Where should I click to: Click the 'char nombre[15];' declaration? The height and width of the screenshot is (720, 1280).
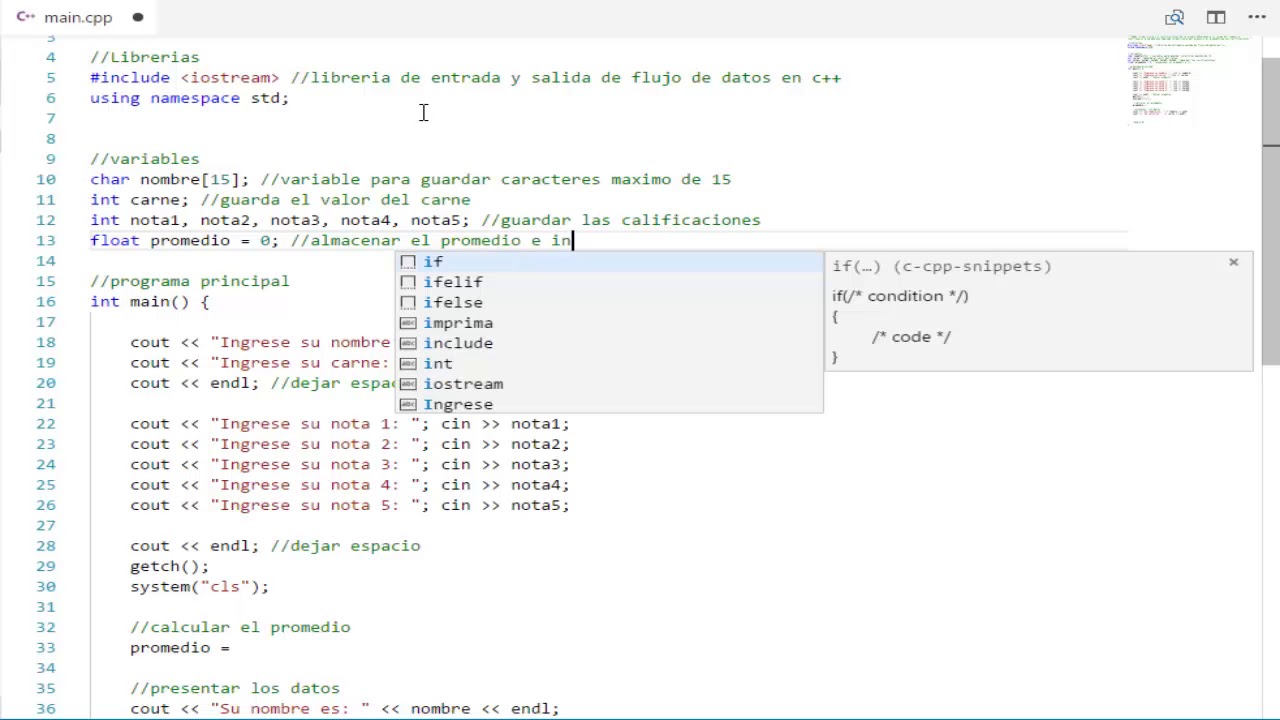tap(170, 179)
